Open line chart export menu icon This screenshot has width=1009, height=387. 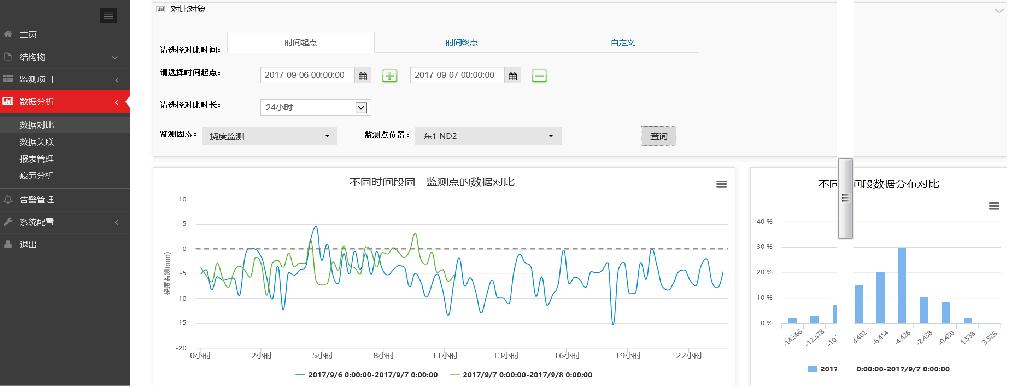[x=721, y=184]
